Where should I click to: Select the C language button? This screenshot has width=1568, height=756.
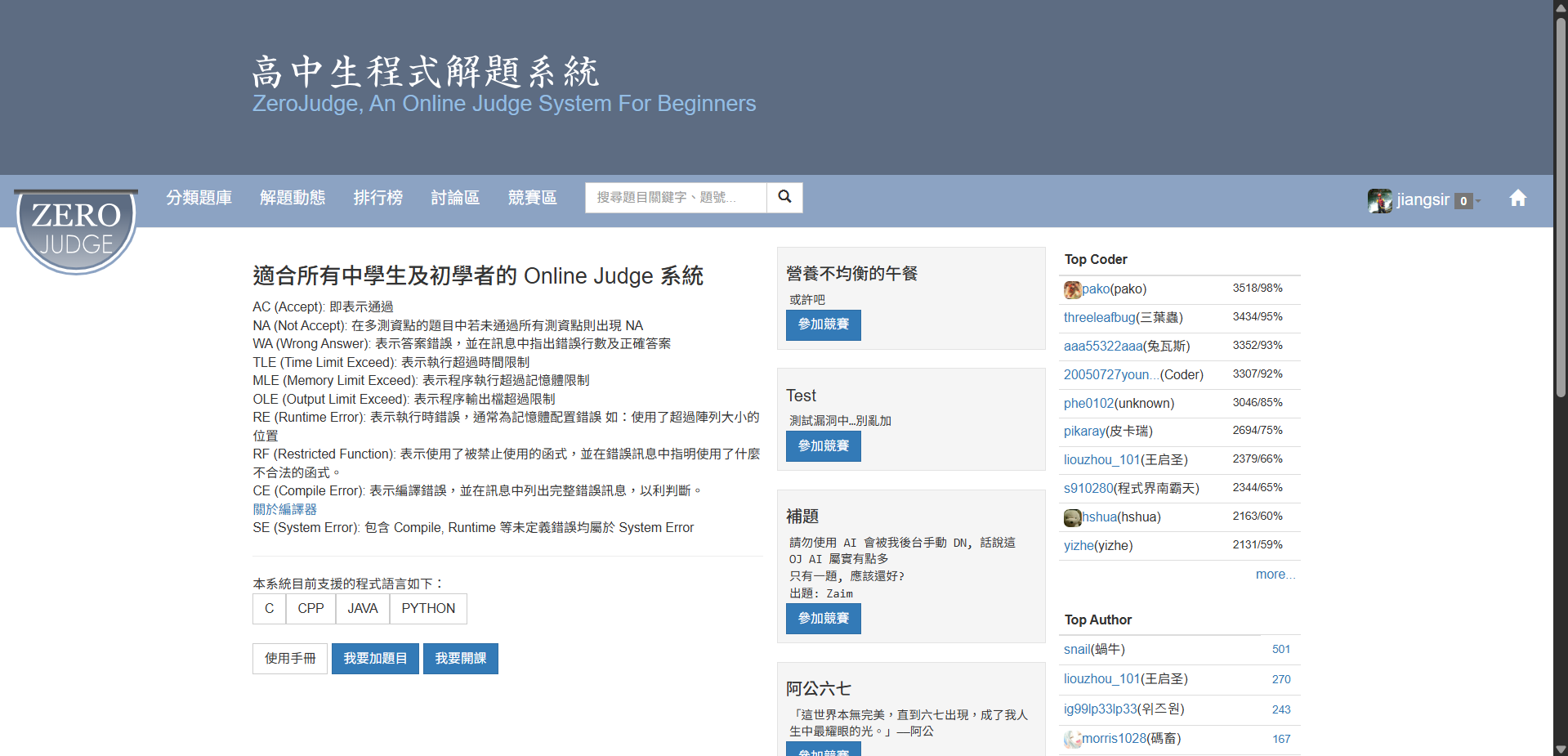(x=270, y=609)
